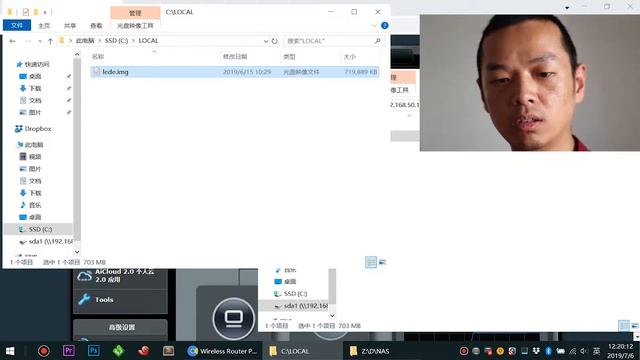Image resolution: width=640 pixels, height=360 pixels.
Task: Click navigation pane scrollbar down arrow in C:\LOCAL
Action: pos(77,252)
